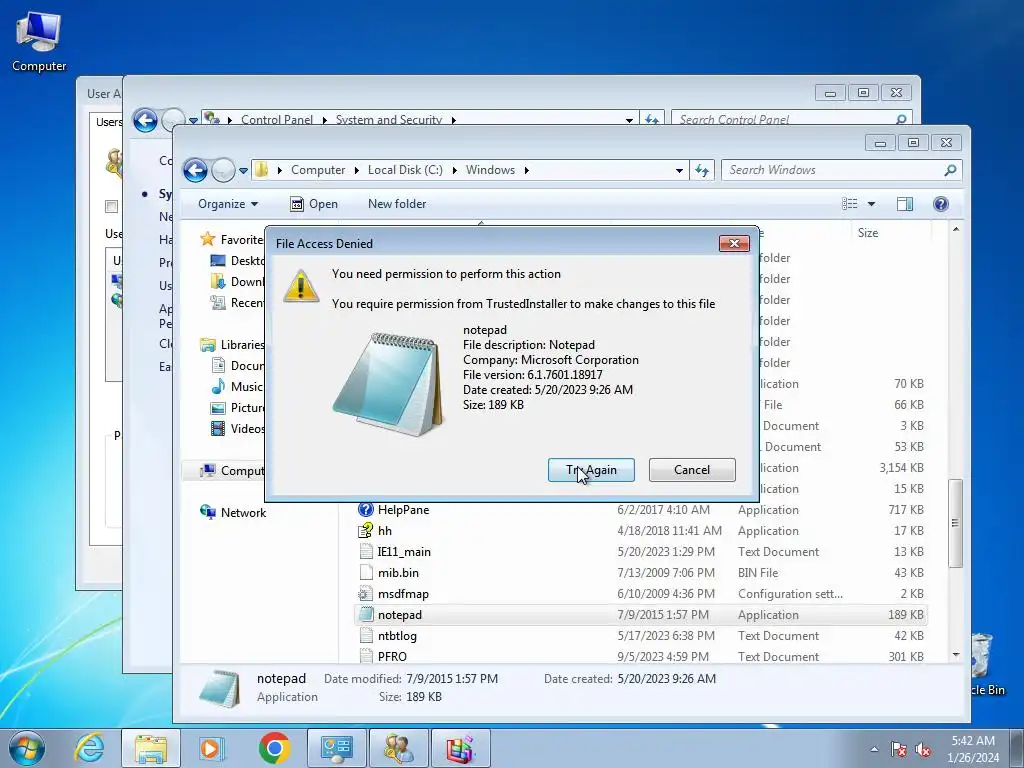Click scroll down arrow of file list
This screenshot has width=1024, height=768.
point(956,654)
